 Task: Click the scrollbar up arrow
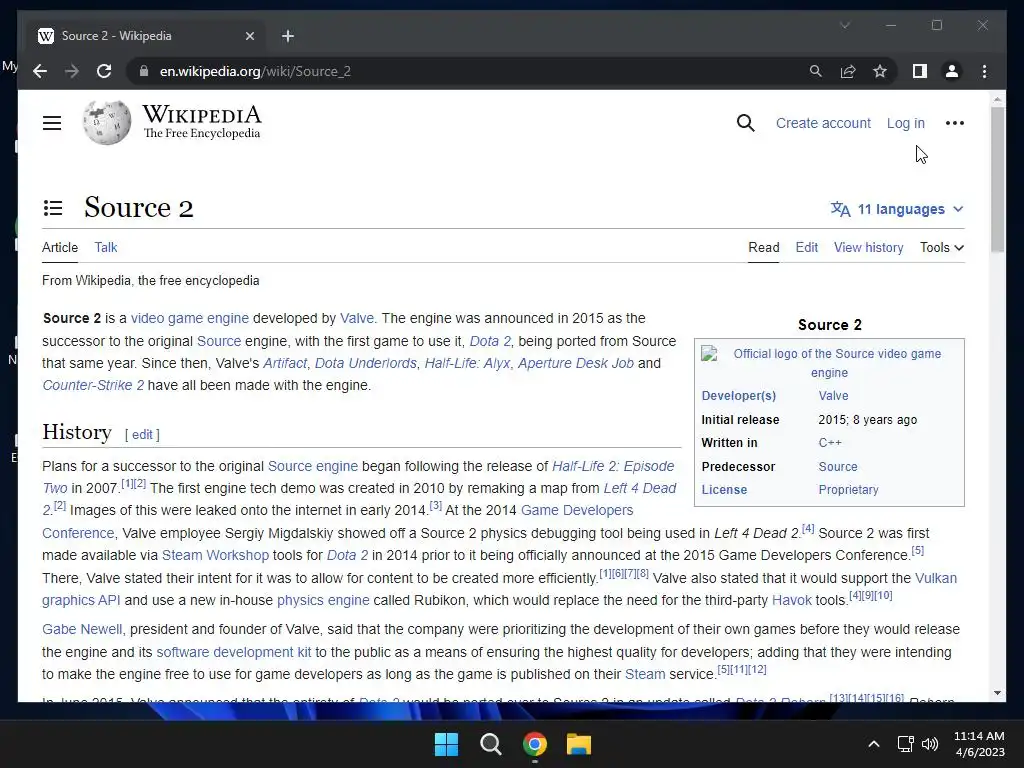coord(997,100)
